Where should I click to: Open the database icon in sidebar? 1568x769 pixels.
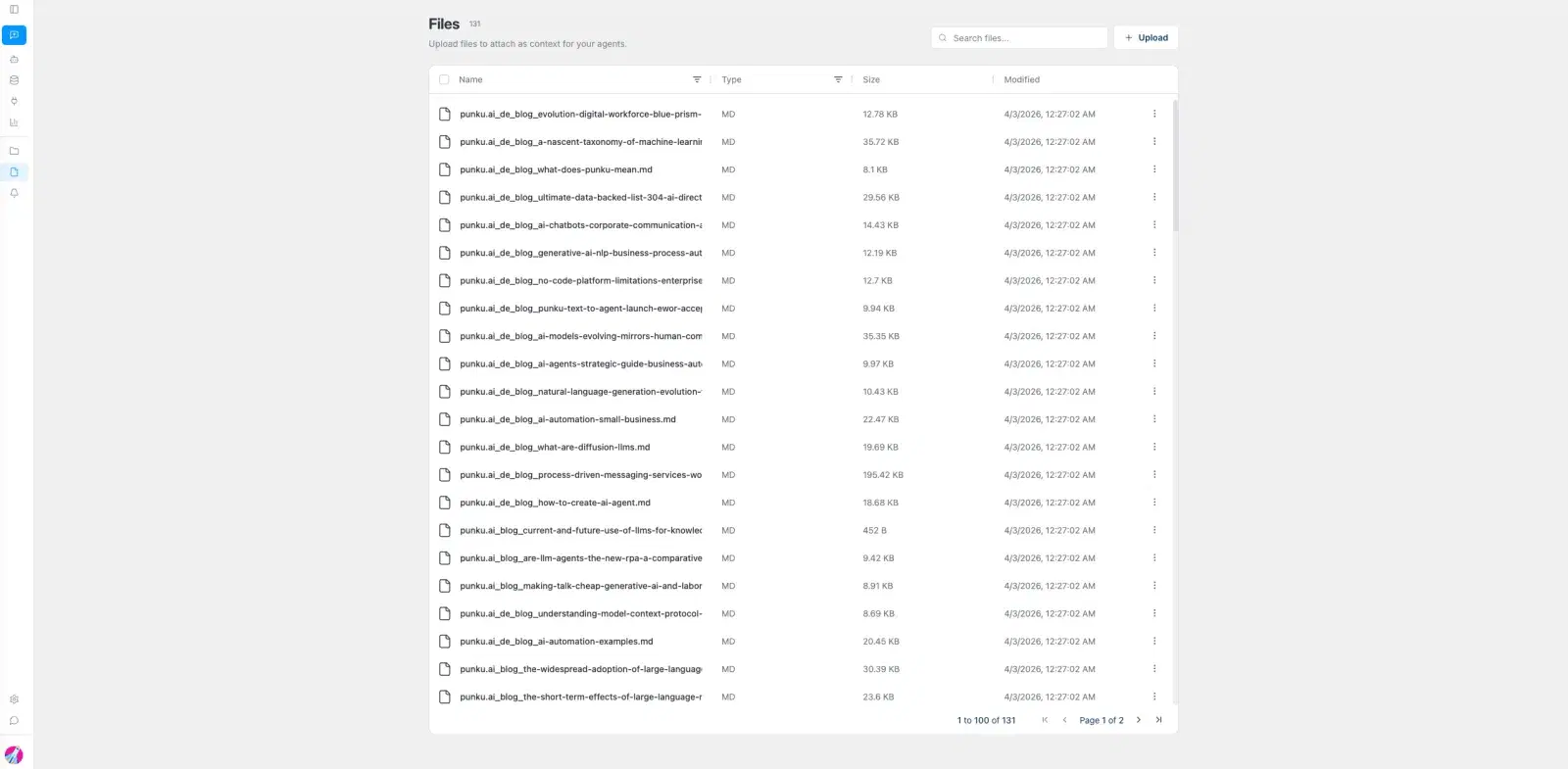click(14, 80)
